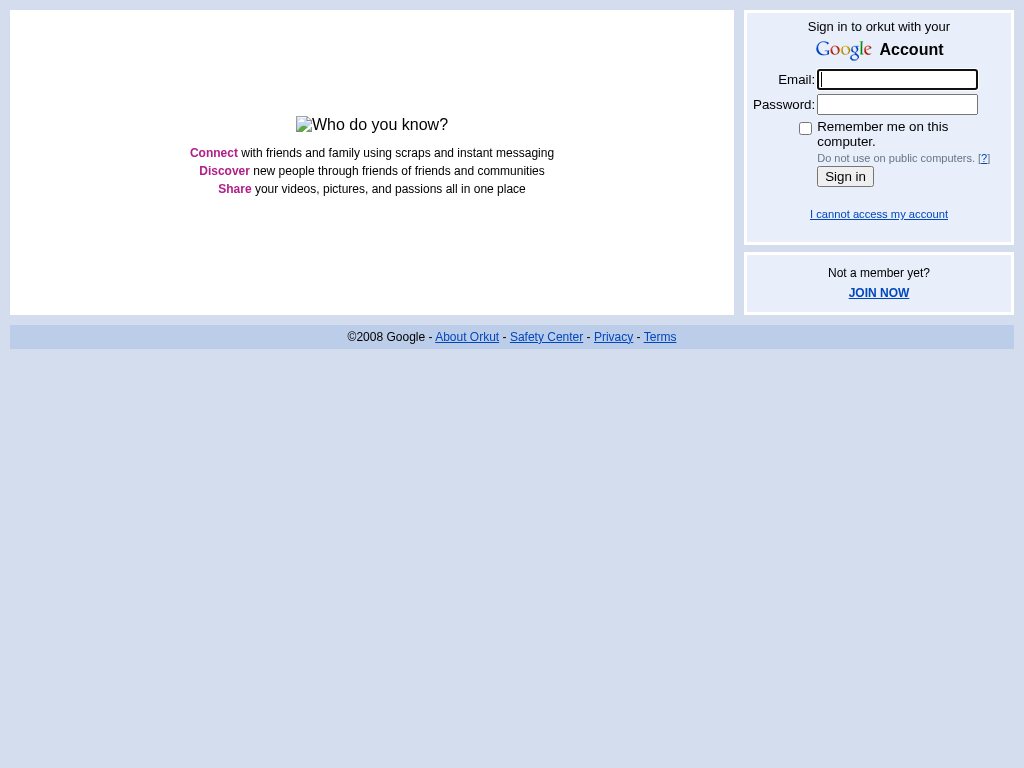Click 'Not a member yet?' text

point(878,273)
